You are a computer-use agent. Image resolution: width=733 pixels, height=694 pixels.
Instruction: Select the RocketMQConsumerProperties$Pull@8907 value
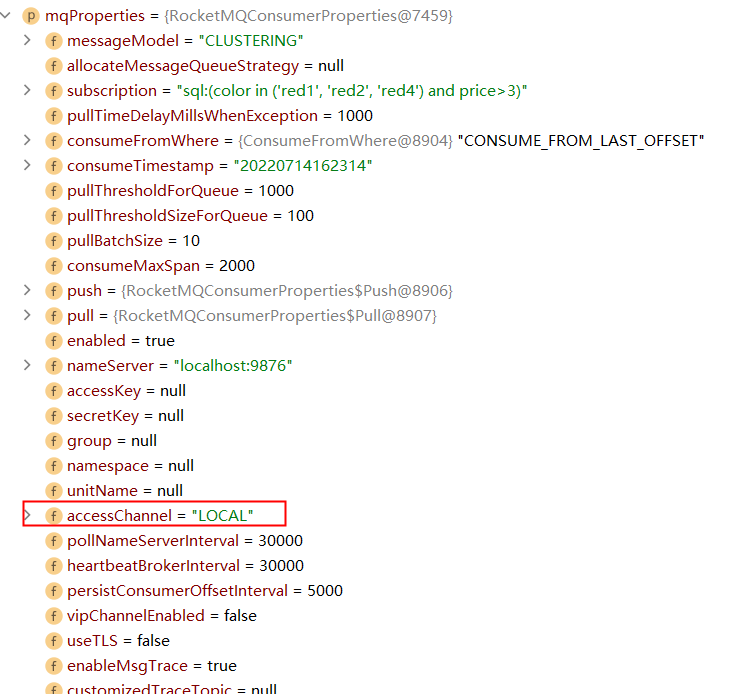(x=275, y=315)
